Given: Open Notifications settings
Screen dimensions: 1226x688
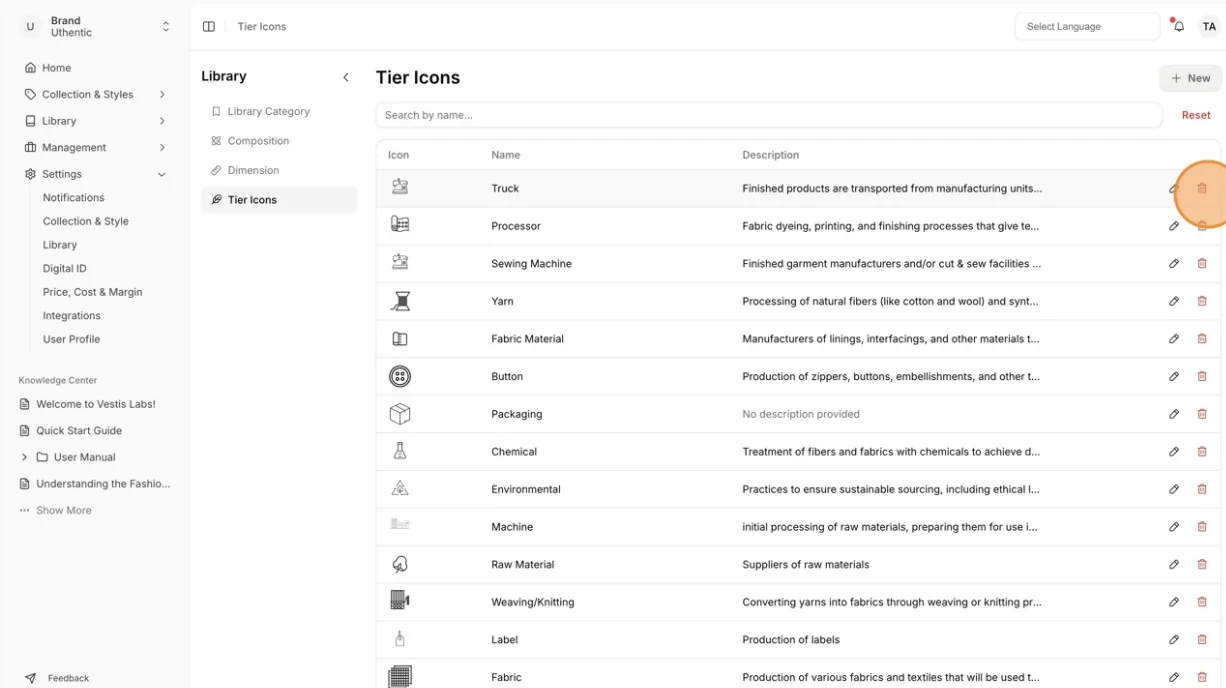Looking at the screenshot, I should pos(73,198).
